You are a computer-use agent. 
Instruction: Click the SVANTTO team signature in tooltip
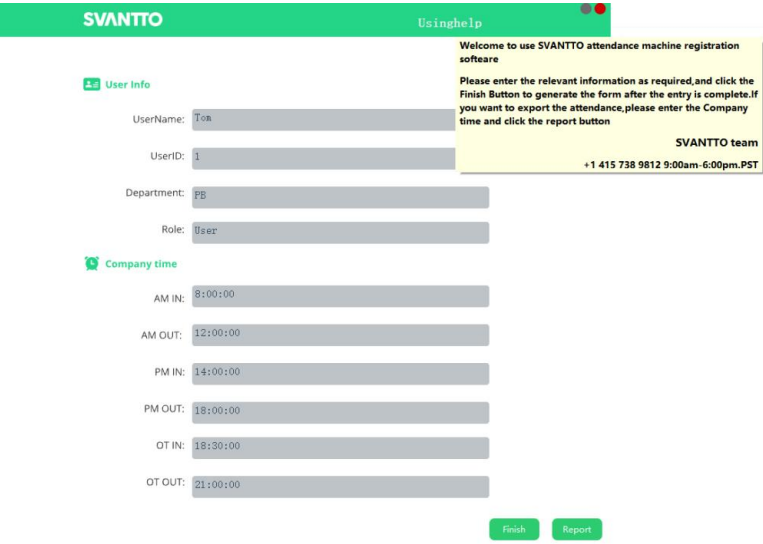[x=716, y=143]
